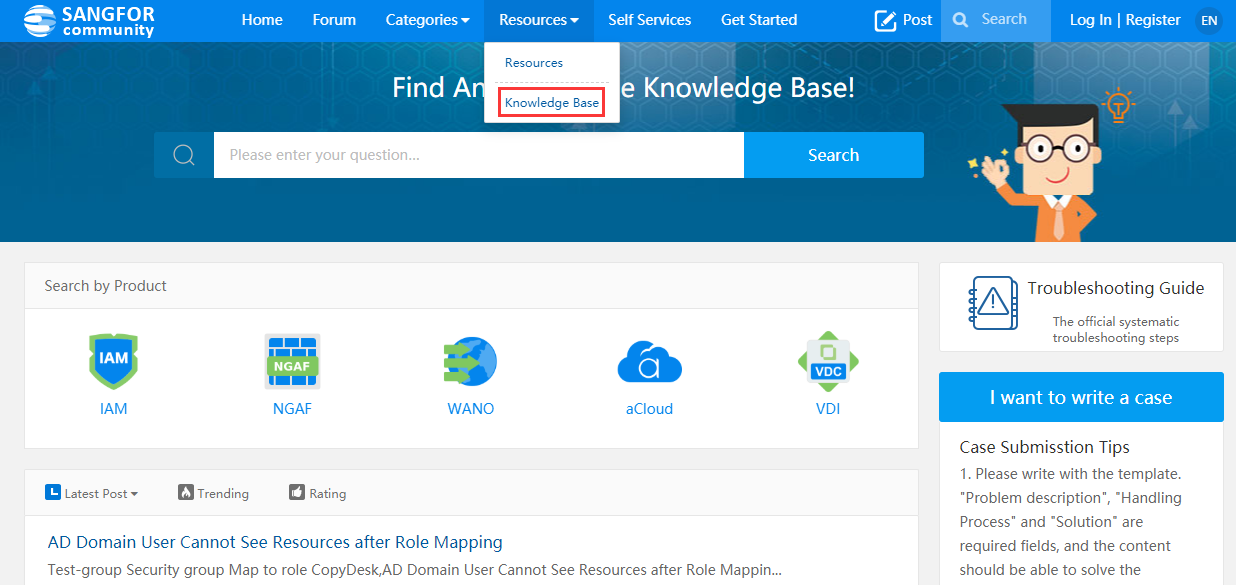Viewport: 1236px width, 585px height.
Task: Select the aCloud cloud icon
Action: (649, 362)
